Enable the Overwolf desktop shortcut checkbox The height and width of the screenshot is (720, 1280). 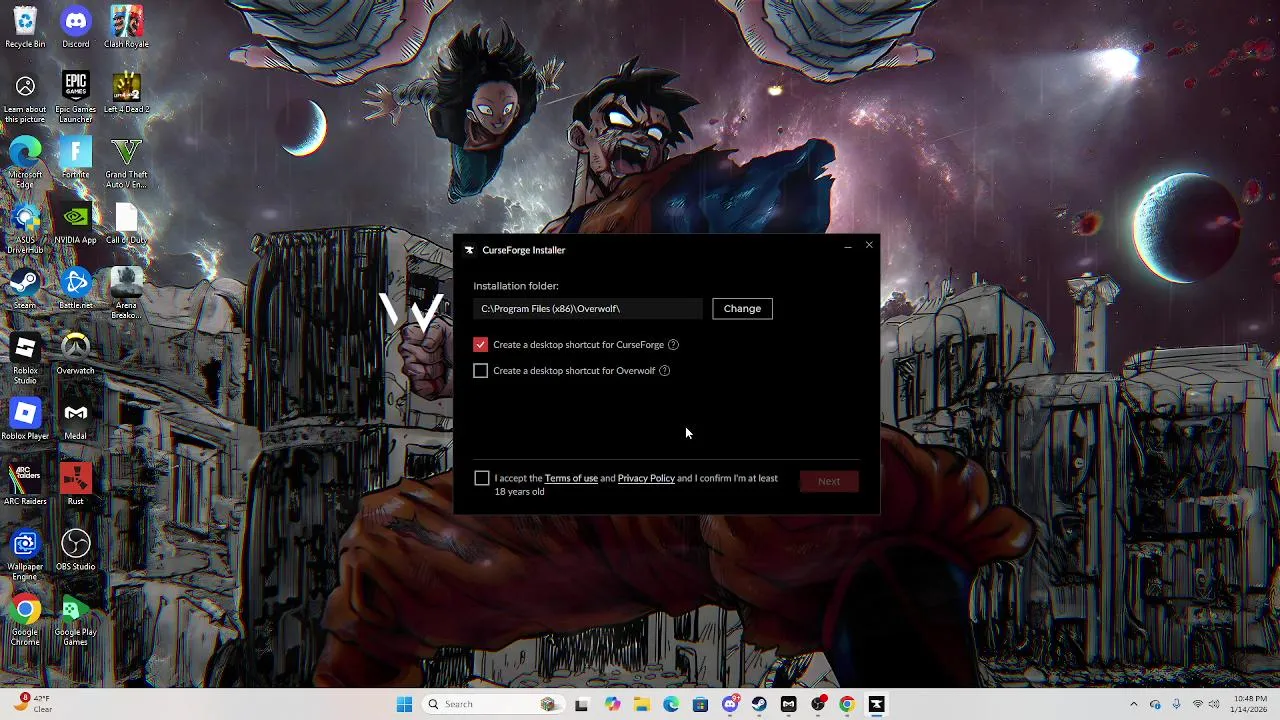481,370
